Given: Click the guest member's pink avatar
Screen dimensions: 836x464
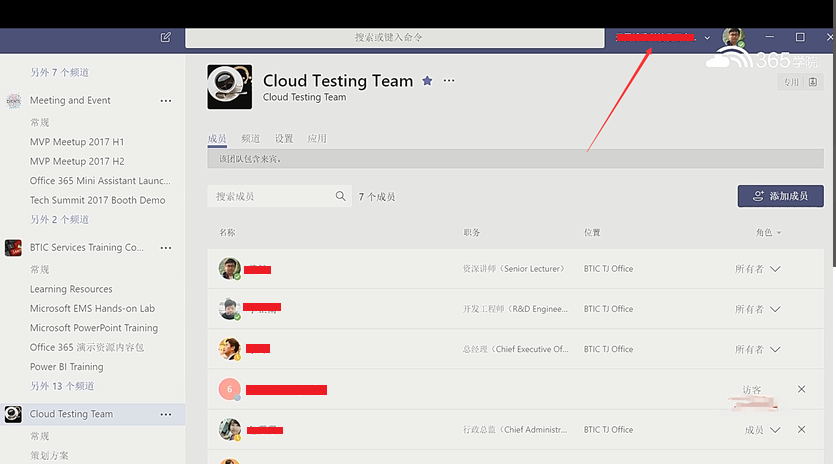Looking at the screenshot, I should (229, 389).
